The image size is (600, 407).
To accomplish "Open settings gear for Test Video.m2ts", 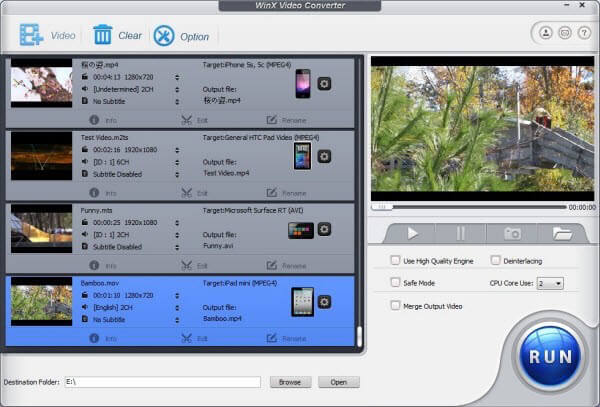I will tap(324, 156).
